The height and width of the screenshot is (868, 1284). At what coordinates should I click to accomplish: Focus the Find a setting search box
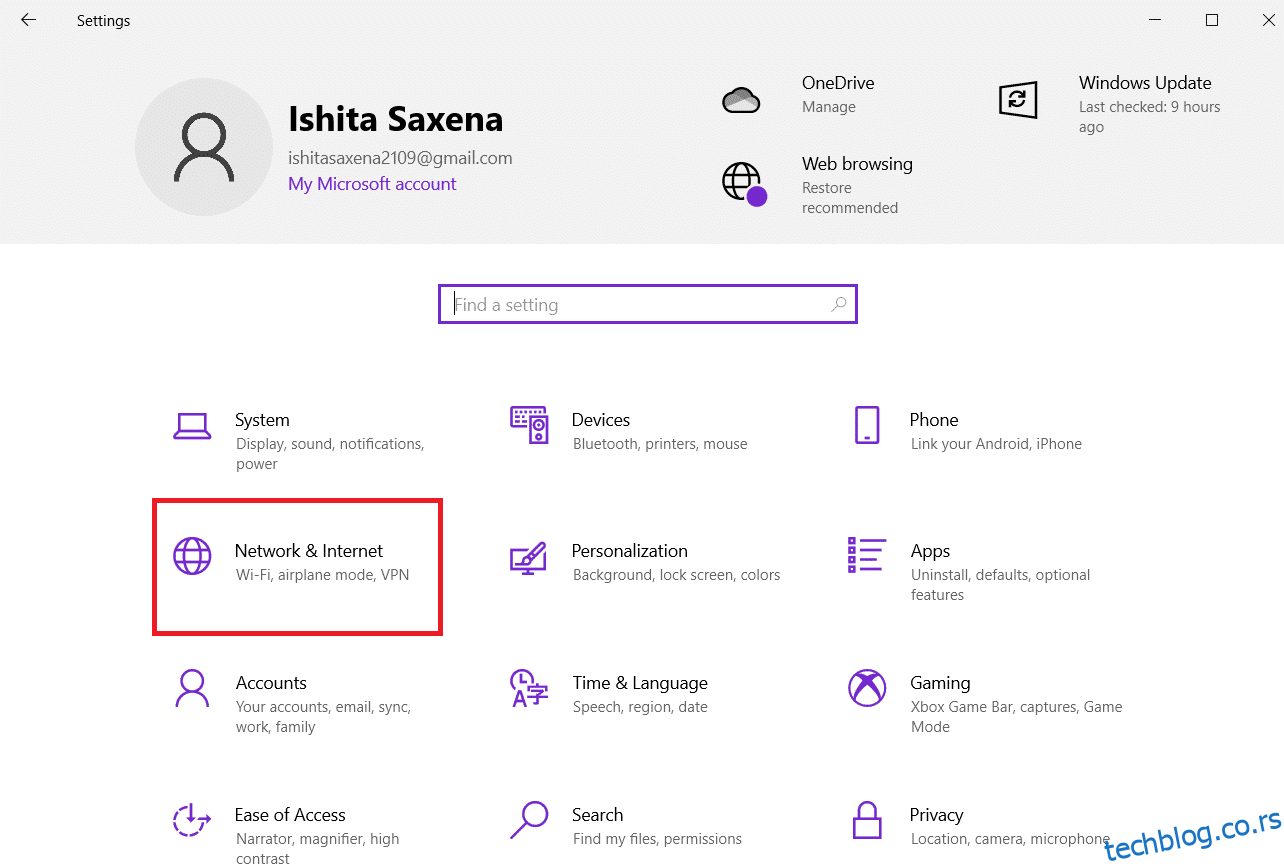point(648,305)
